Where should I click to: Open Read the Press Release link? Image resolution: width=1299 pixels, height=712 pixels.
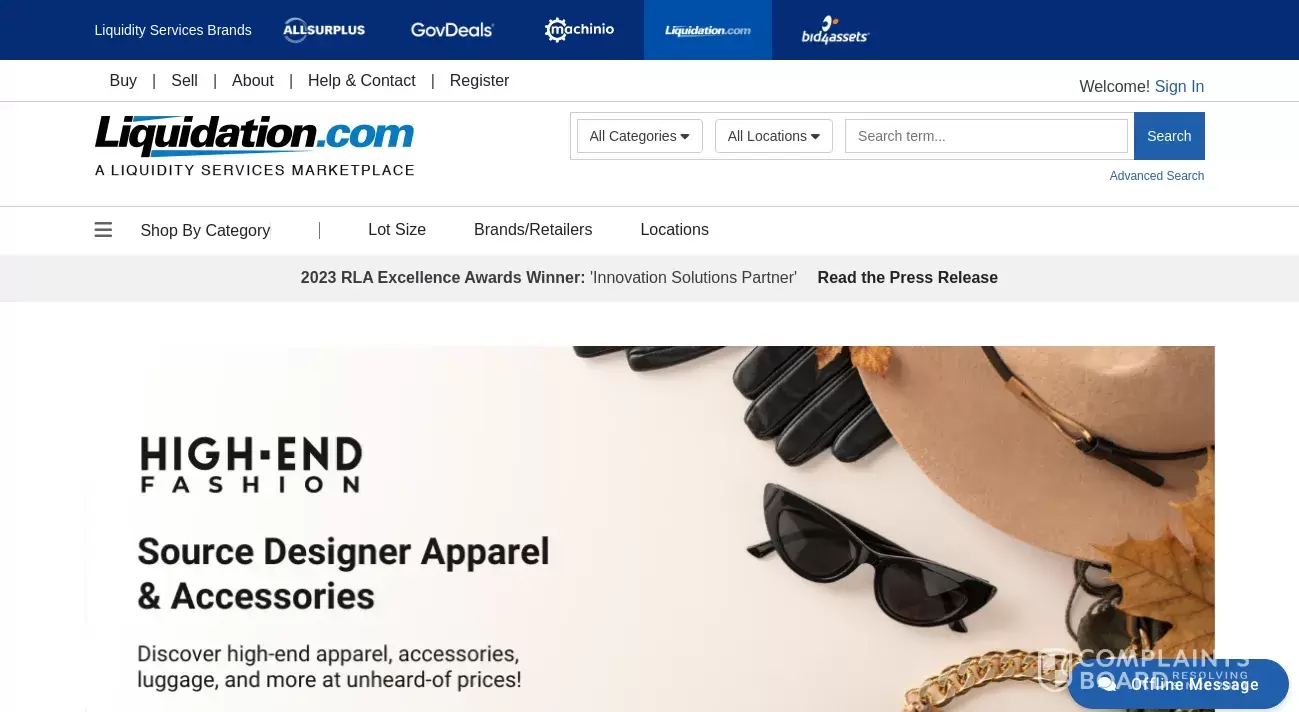907,278
